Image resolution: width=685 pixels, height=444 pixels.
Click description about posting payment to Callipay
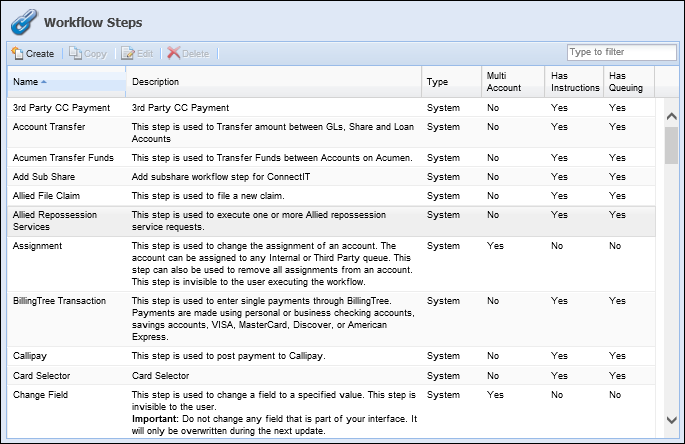[228, 356]
